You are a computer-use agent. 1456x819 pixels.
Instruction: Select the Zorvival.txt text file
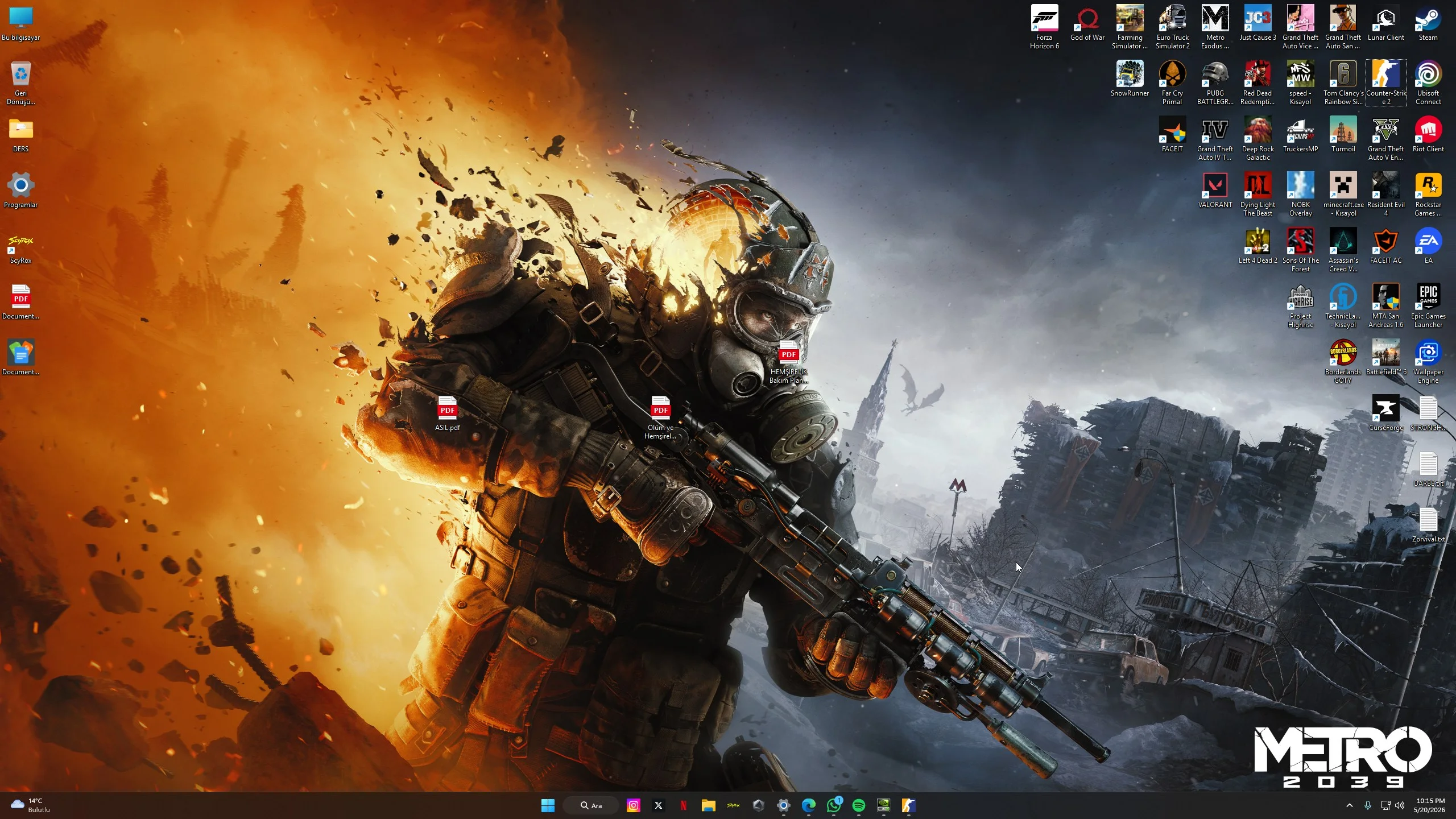pos(1428,524)
